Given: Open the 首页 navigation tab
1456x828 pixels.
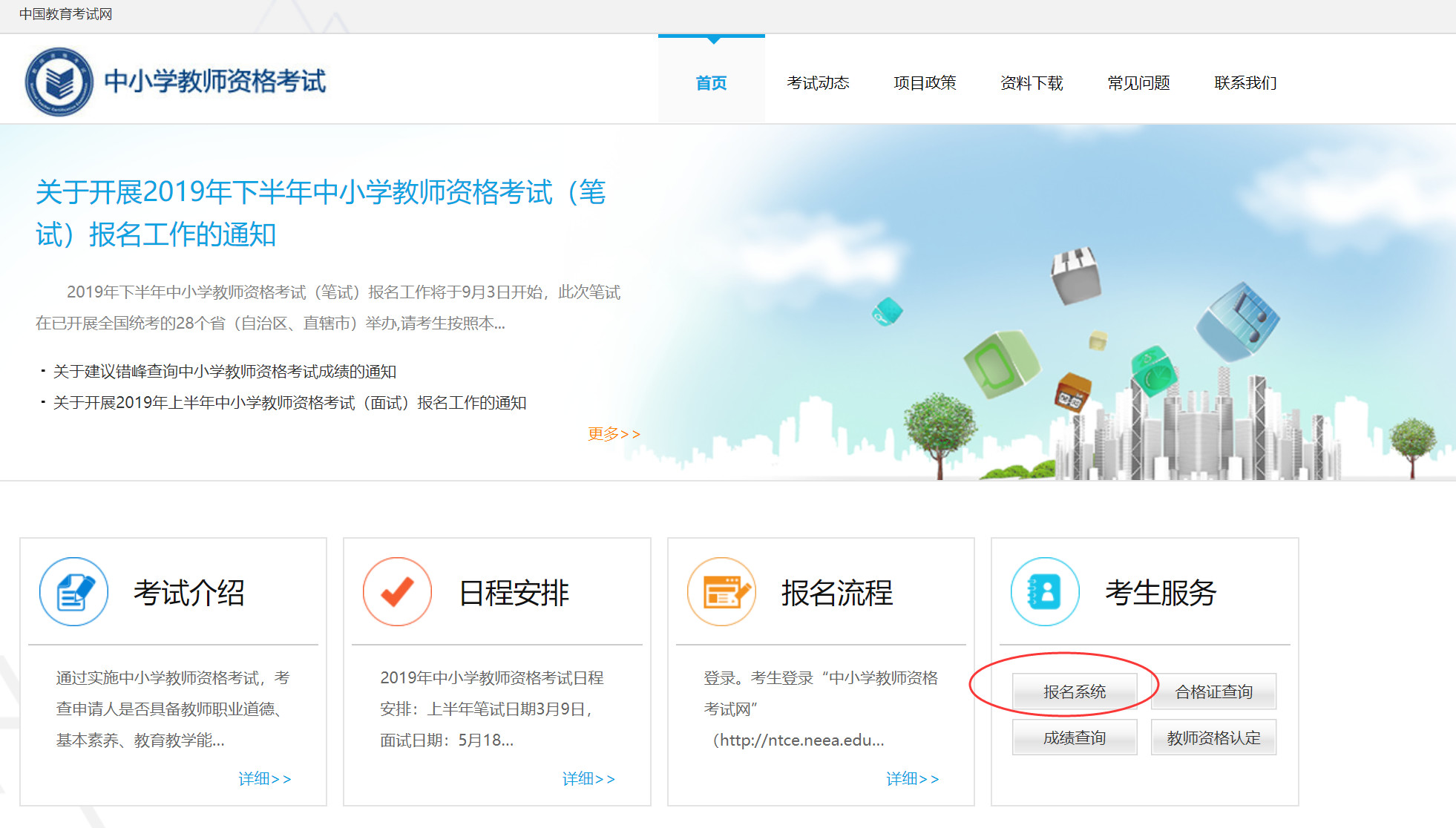Looking at the screenshot, I should pos(711,83).
